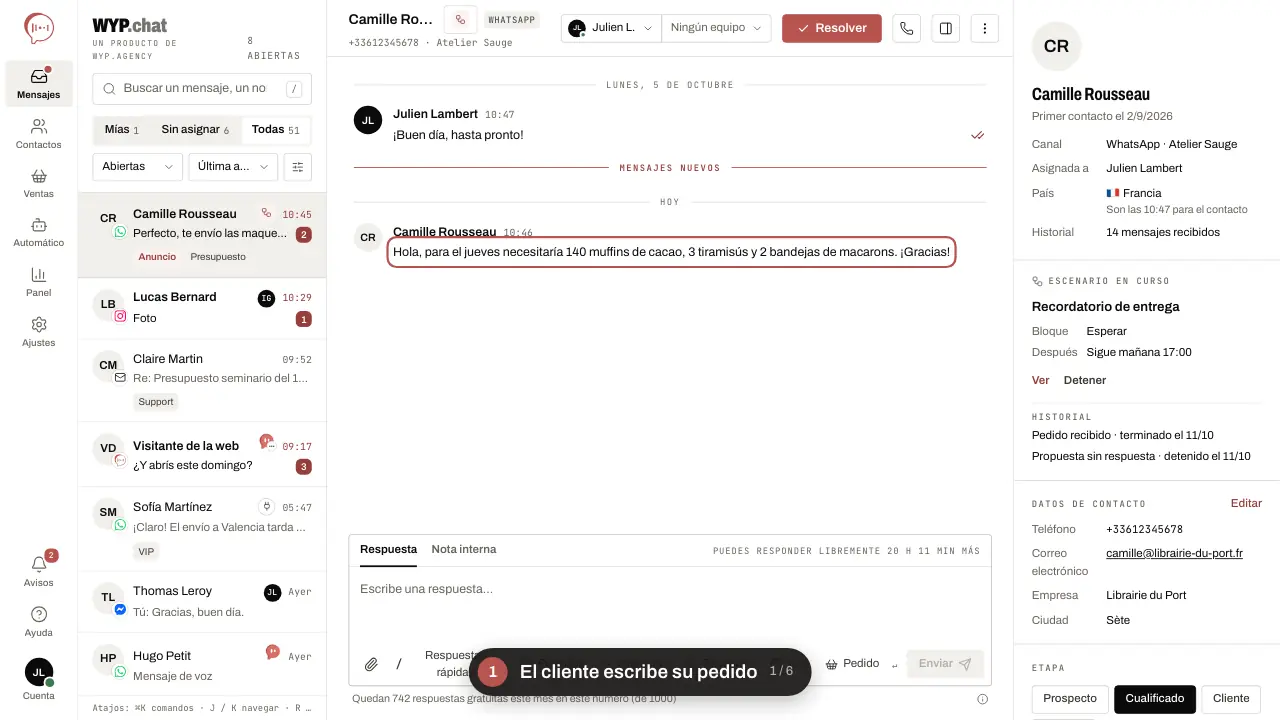Open the Avisos bell notifications
The image size is (1280, 720).
click(39, 571)
